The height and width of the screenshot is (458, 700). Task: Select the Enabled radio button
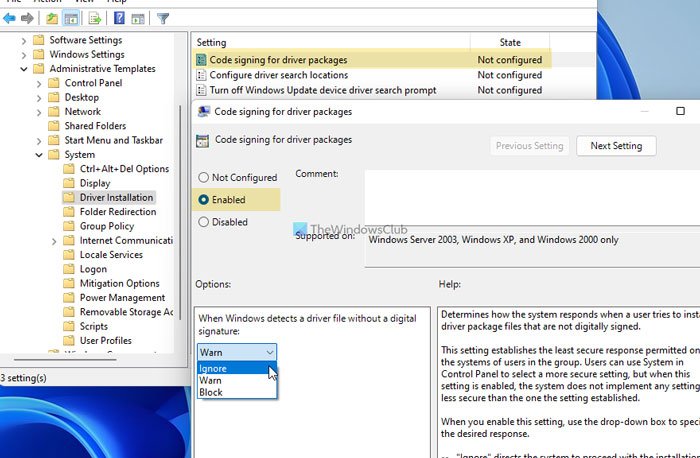pos(204,200)
